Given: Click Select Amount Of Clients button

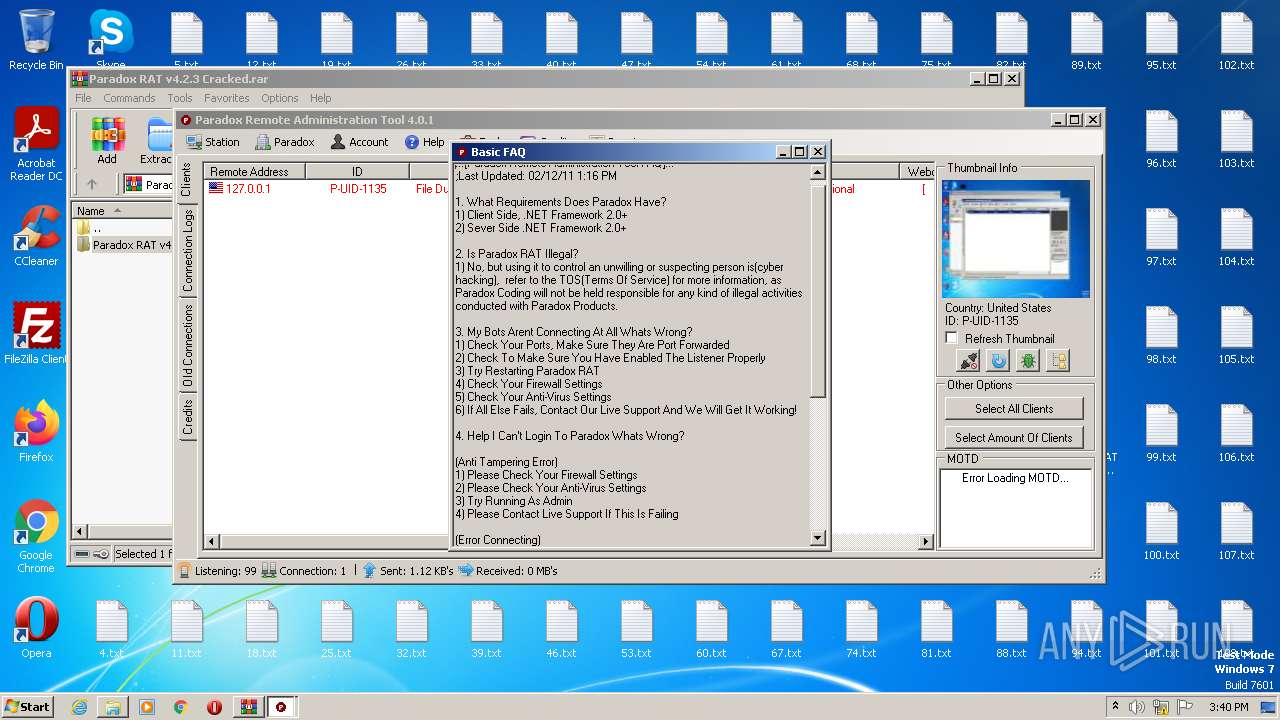Looking at the screenshot, I should coord(1014,437).
